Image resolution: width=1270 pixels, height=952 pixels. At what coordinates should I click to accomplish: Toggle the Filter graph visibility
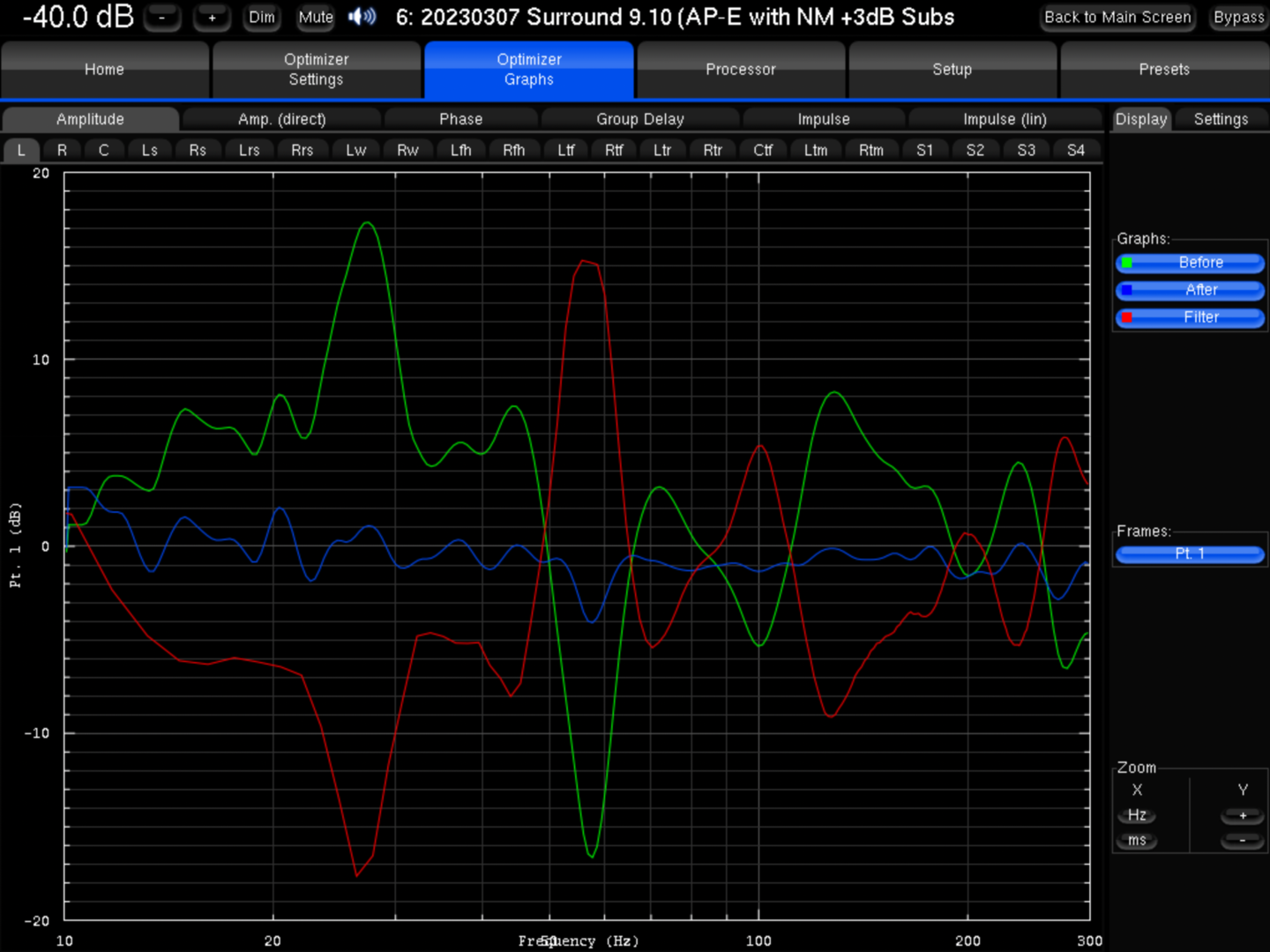click(1190, 317)
